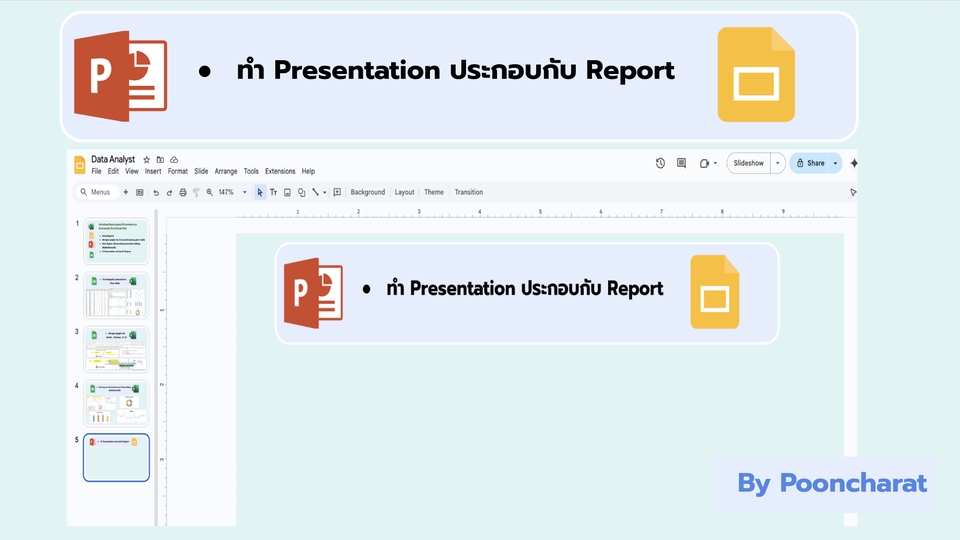This screenshot has width=960, height=540.
Task: Open the Slideshow options dropdown arrow
Action: coord(778,163)
